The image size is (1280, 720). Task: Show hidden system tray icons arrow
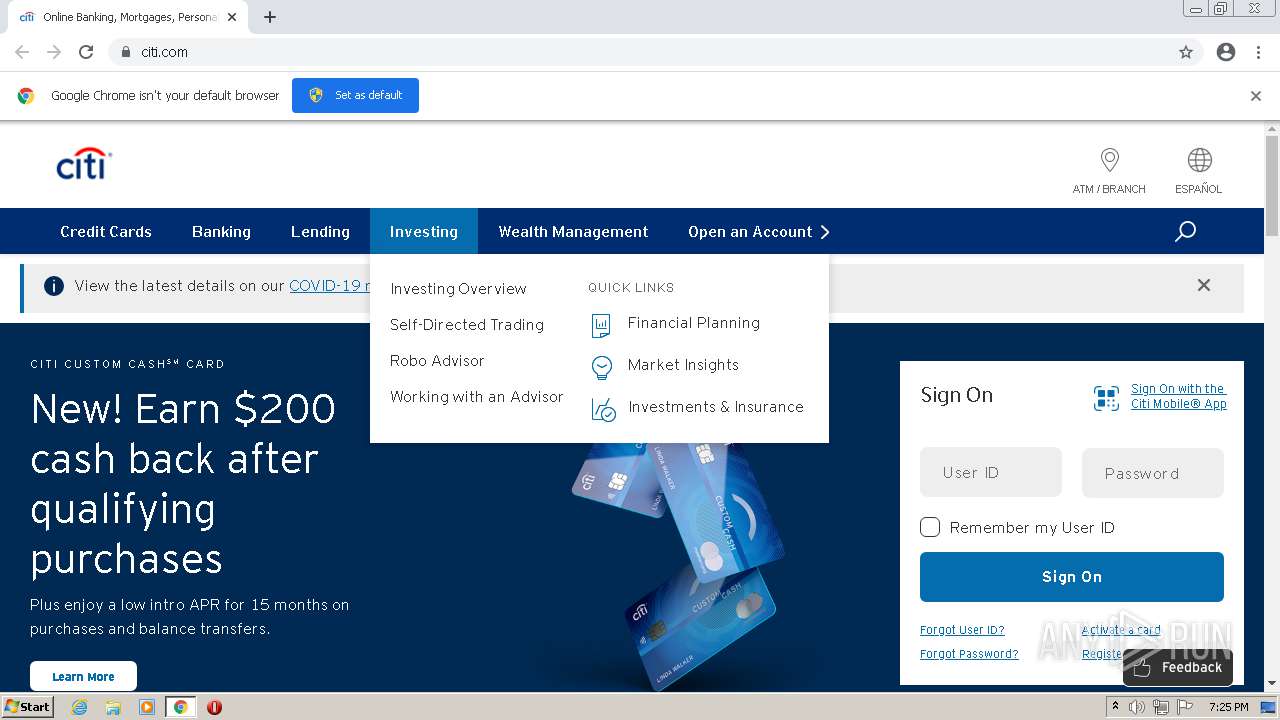coord(1115,707)
